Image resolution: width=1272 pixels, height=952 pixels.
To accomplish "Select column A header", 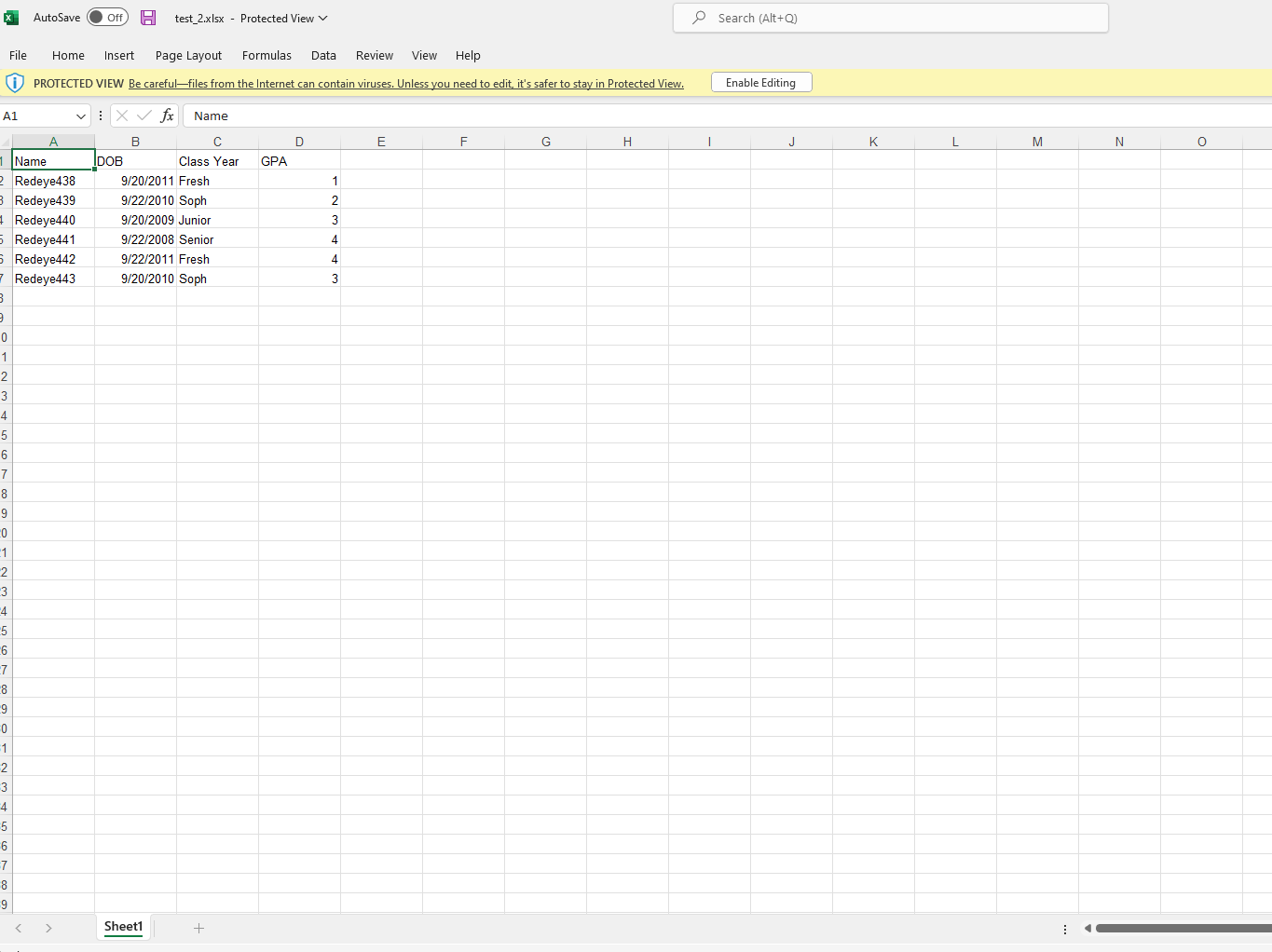I will coord(53,142).
